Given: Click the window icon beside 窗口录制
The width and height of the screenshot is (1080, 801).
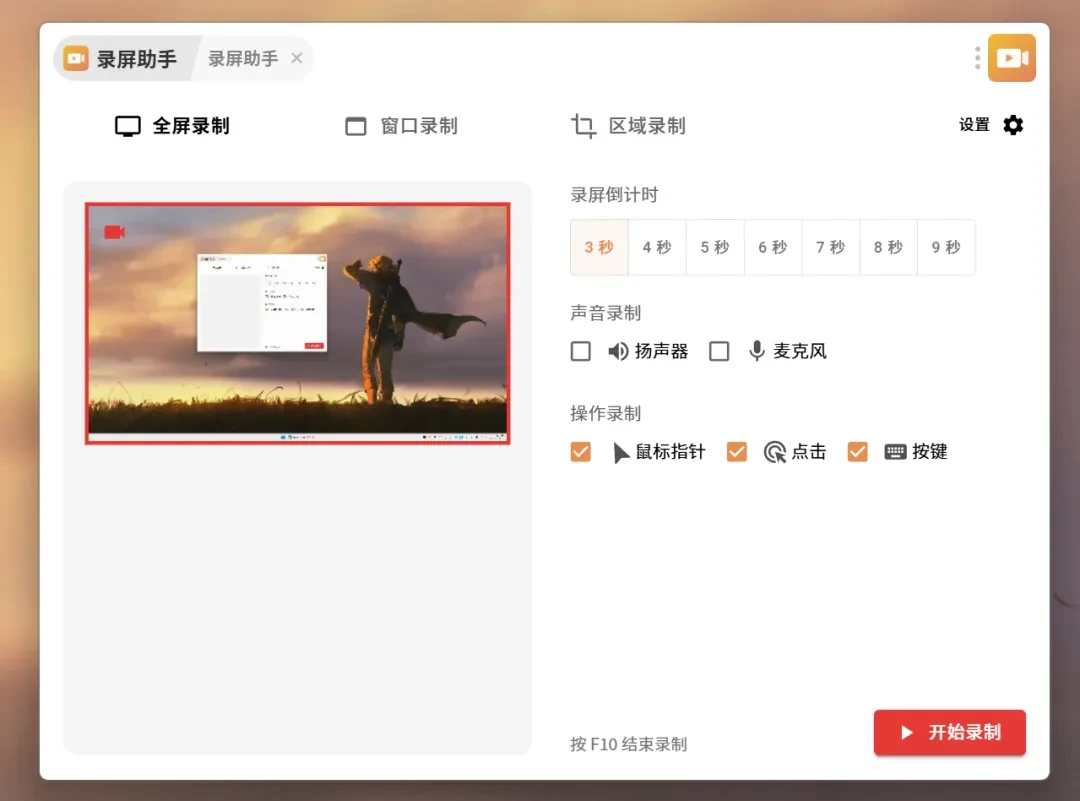Looking at the screenshot, I should point(355,126).
